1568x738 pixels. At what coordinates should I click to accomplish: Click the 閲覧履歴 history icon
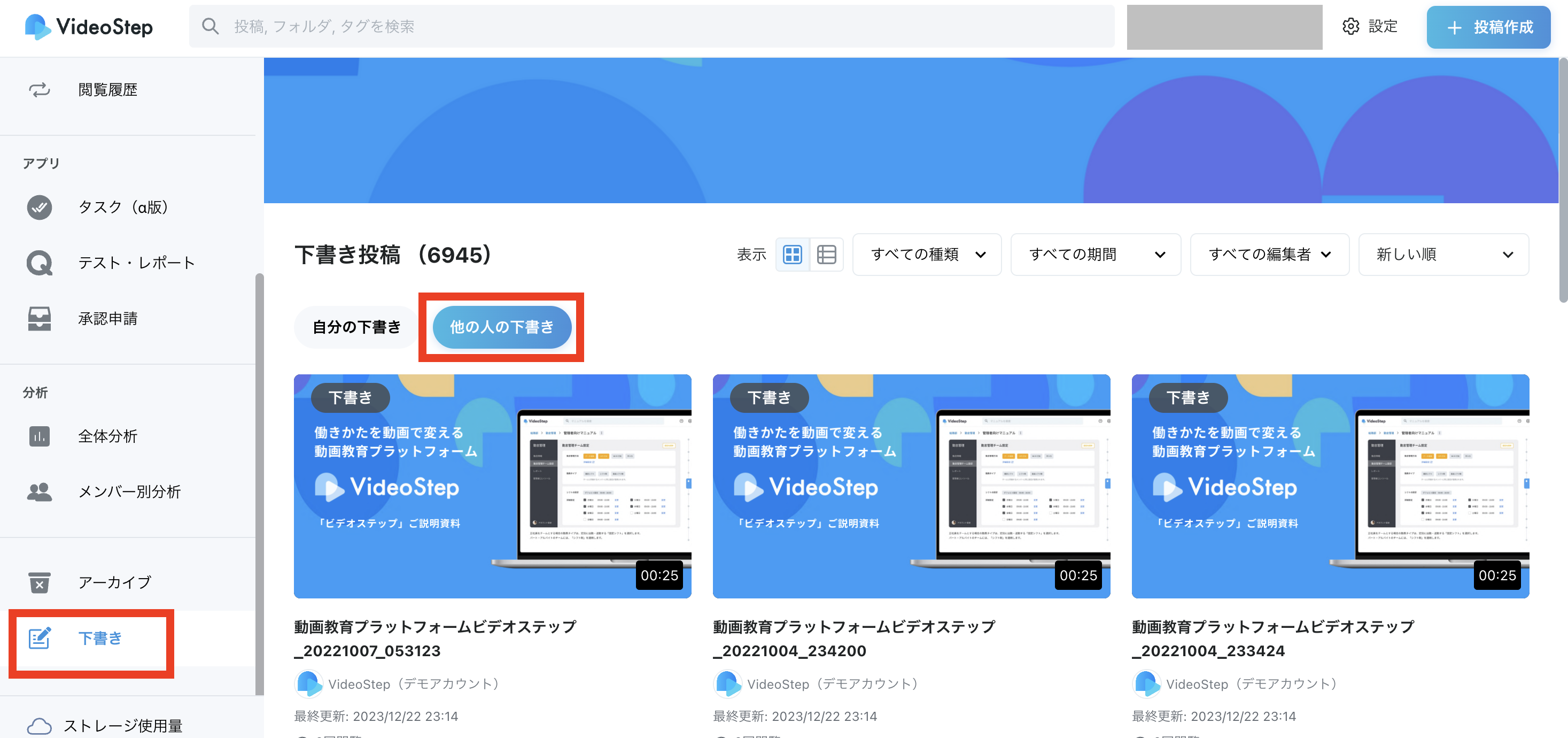pyautogui.click(x=39, y=90)
